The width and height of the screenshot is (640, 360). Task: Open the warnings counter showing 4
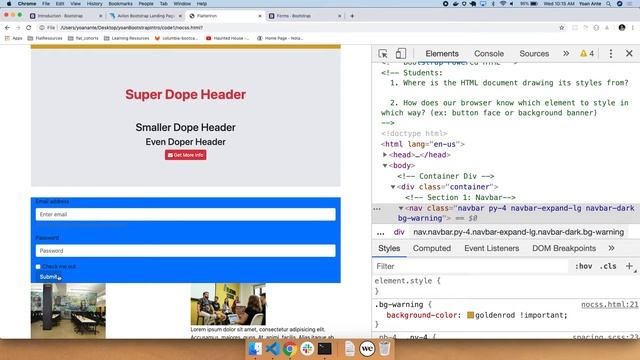pyautogui.click(x=587, y=53)
